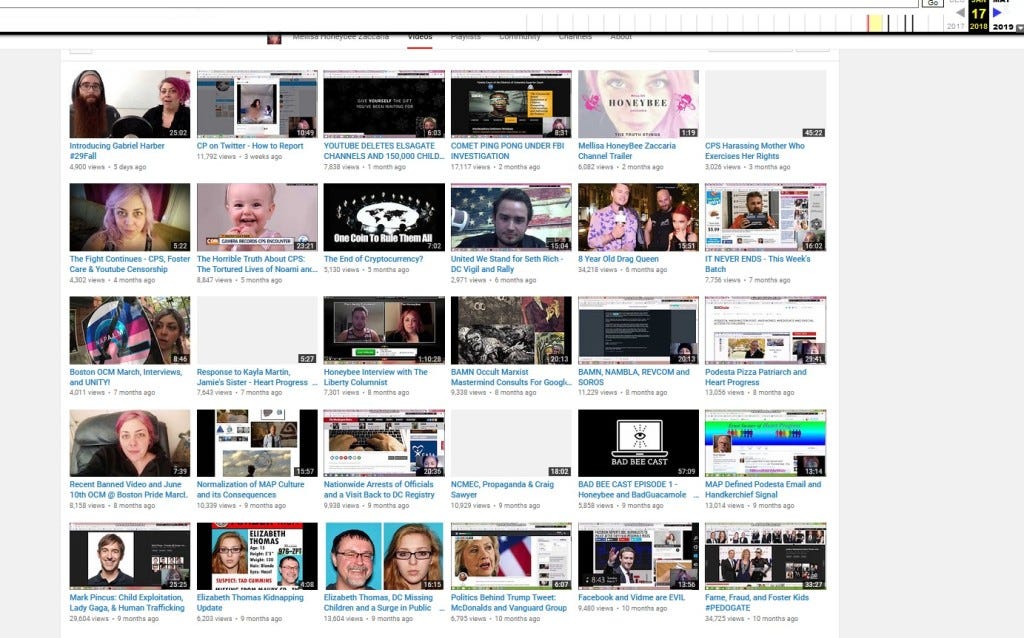Click the yellow highlighted section of the capture timeline
The width and height of the screenshot is (1024, 638).
874,23
